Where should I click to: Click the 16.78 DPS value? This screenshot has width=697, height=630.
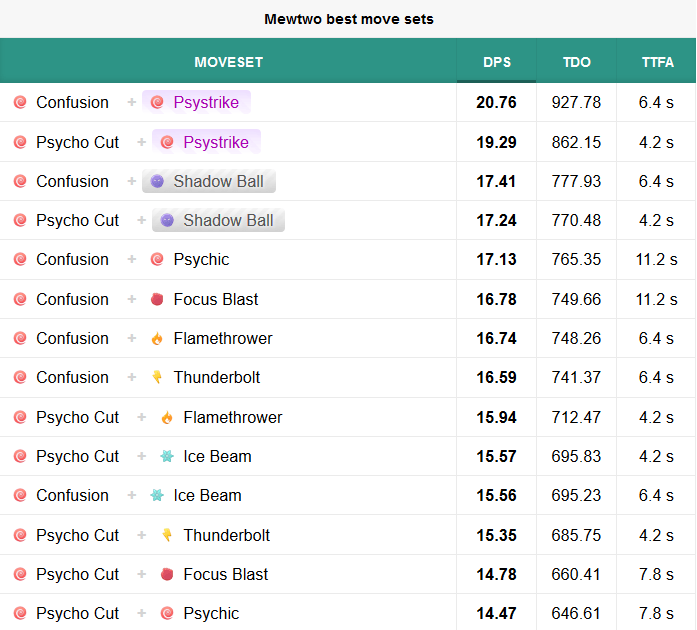point(496,300)
